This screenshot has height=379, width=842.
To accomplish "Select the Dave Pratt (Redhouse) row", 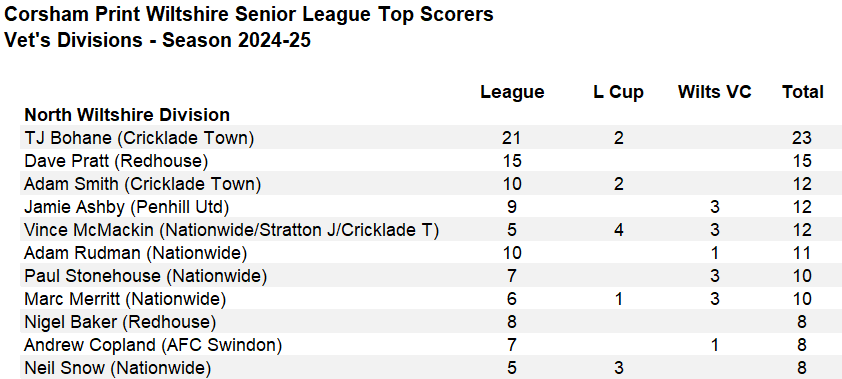I will pyautogui.click(x=431, y=161).
